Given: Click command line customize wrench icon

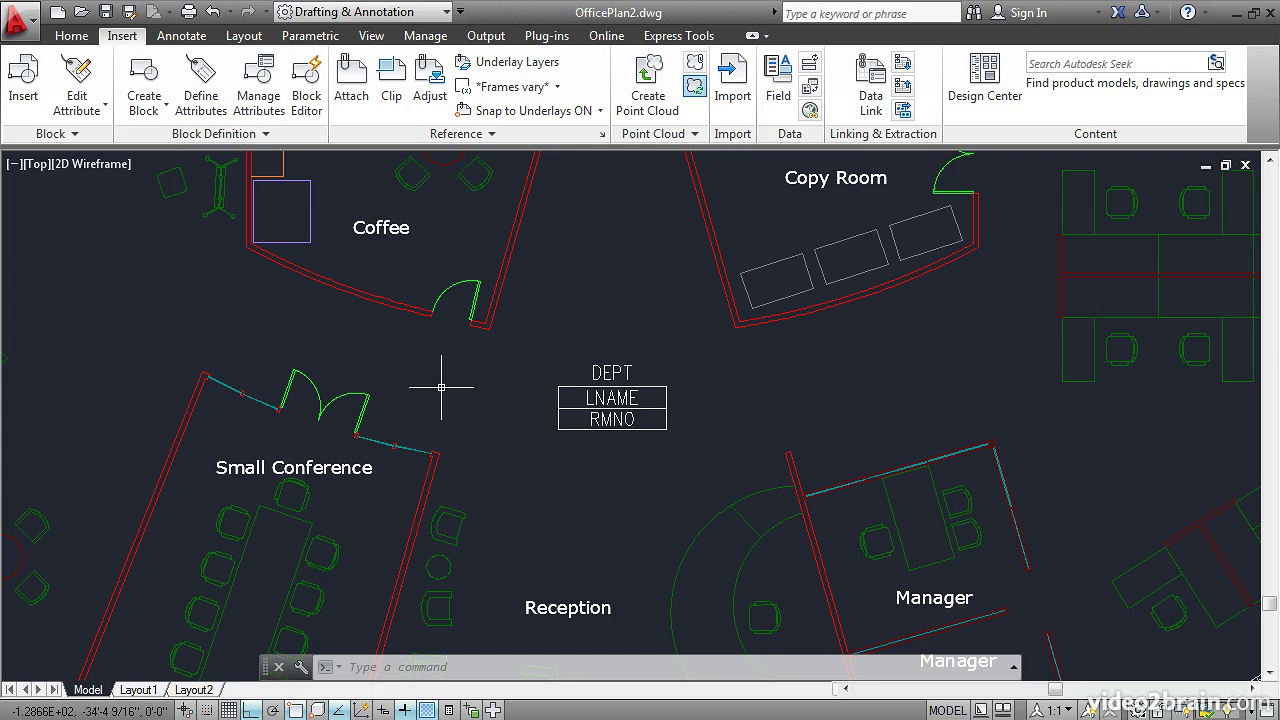Looking at the screenshot, I should point(301,667).
